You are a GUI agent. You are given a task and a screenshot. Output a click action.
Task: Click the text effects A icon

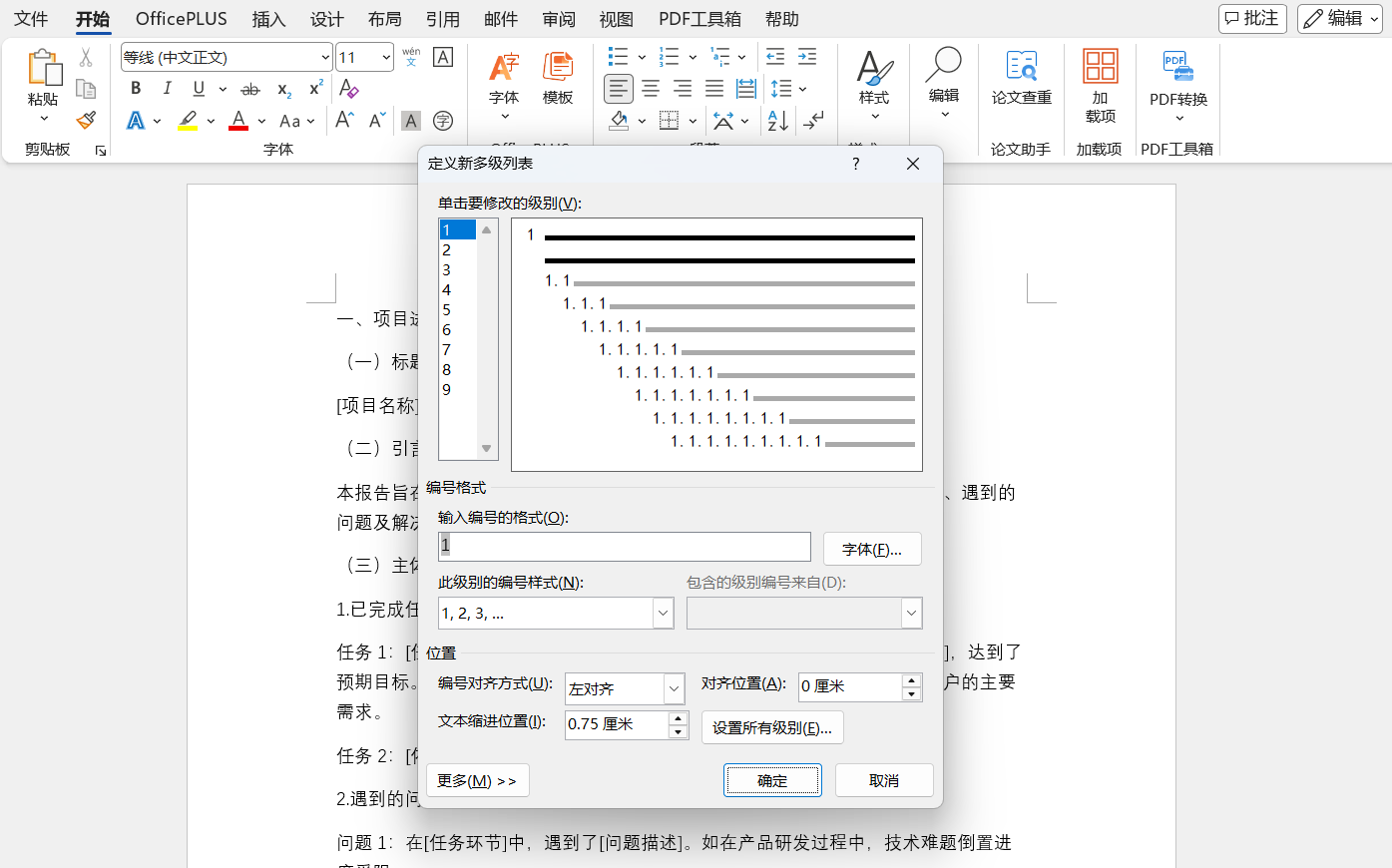pyautogui.click(x=136, y=121)
